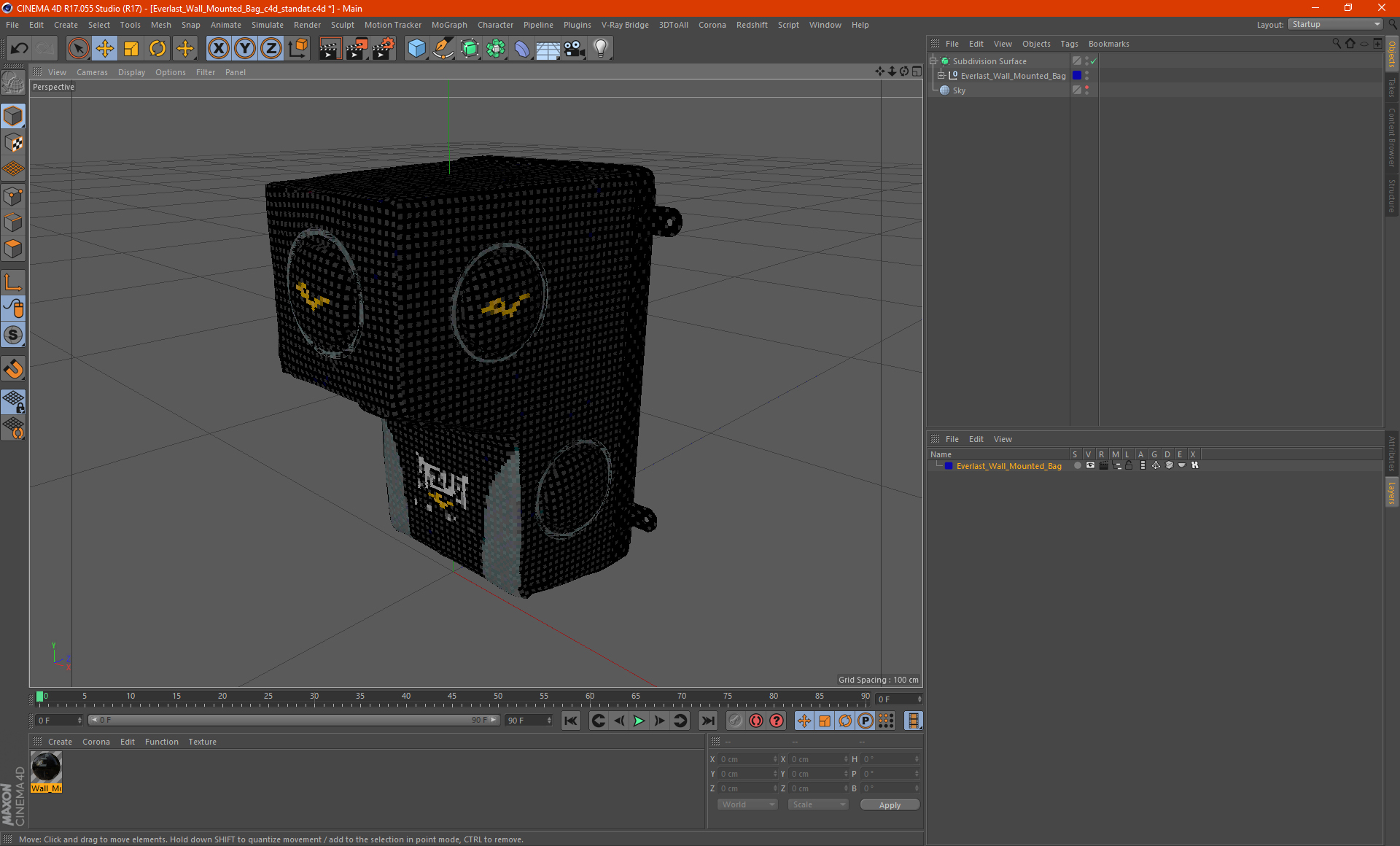Select Edges mode
This screenshot has height=846, width=1400.
[x=13, y=222]
